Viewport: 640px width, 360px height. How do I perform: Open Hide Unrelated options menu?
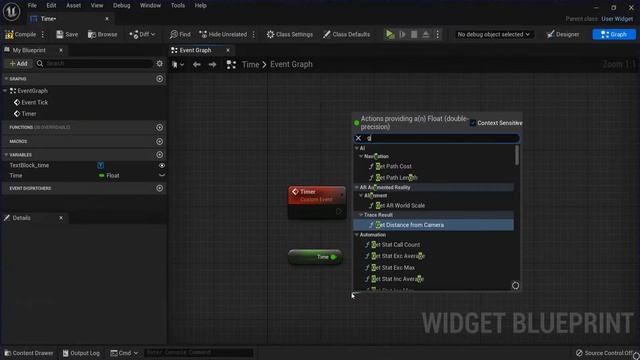click(x=254, y=35)
